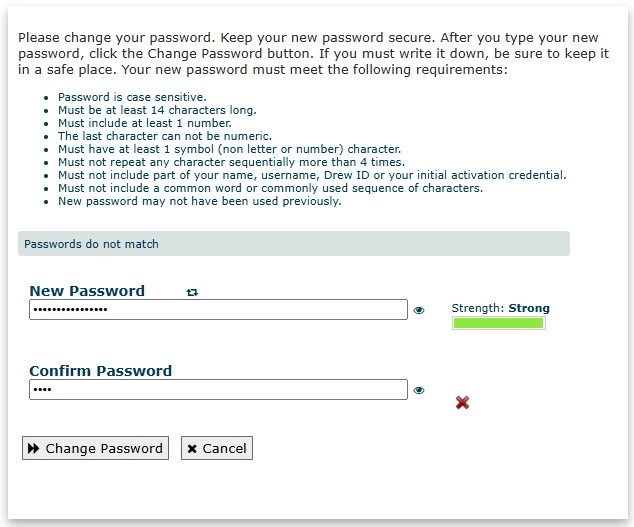Click the 'Passwords do not match' banner

(x=294, y=243)
